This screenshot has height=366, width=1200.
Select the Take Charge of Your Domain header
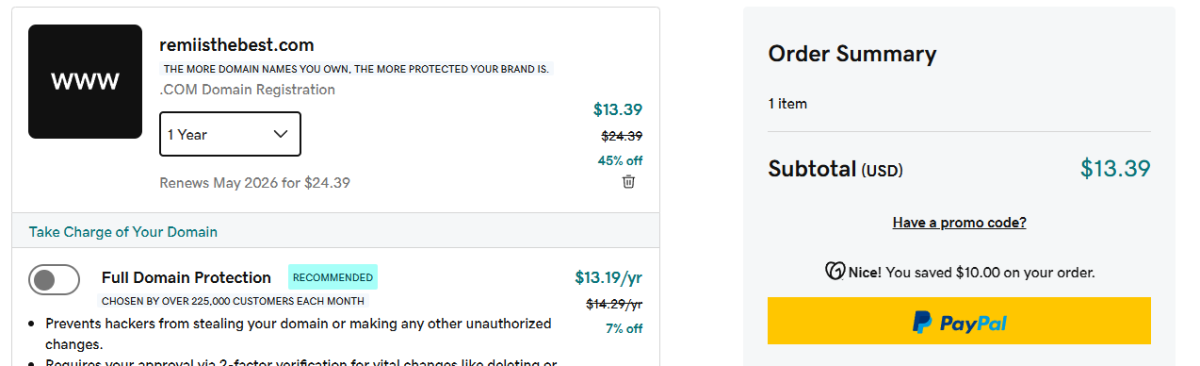(x=123, y=232)
